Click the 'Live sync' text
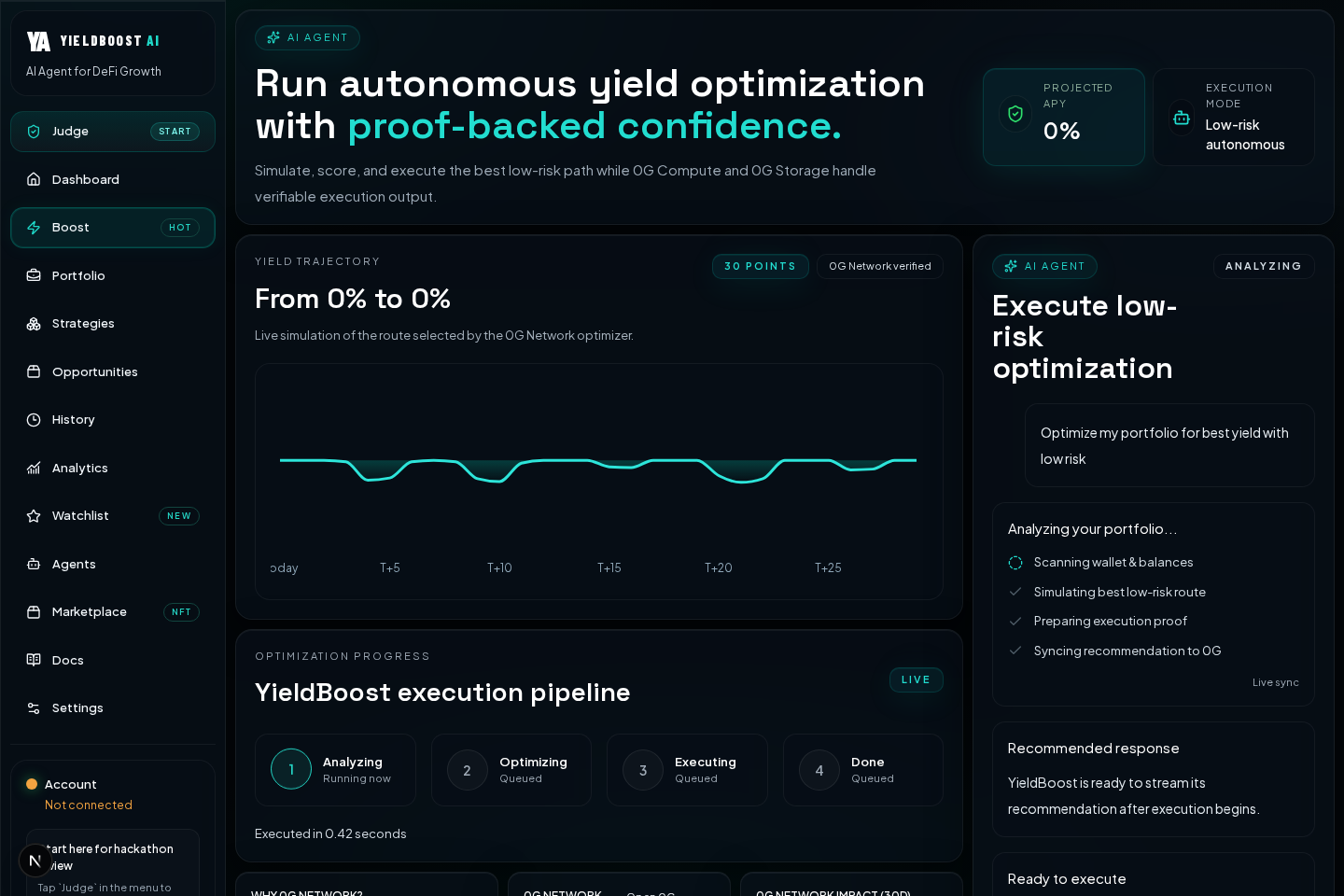 (1275, 682)
